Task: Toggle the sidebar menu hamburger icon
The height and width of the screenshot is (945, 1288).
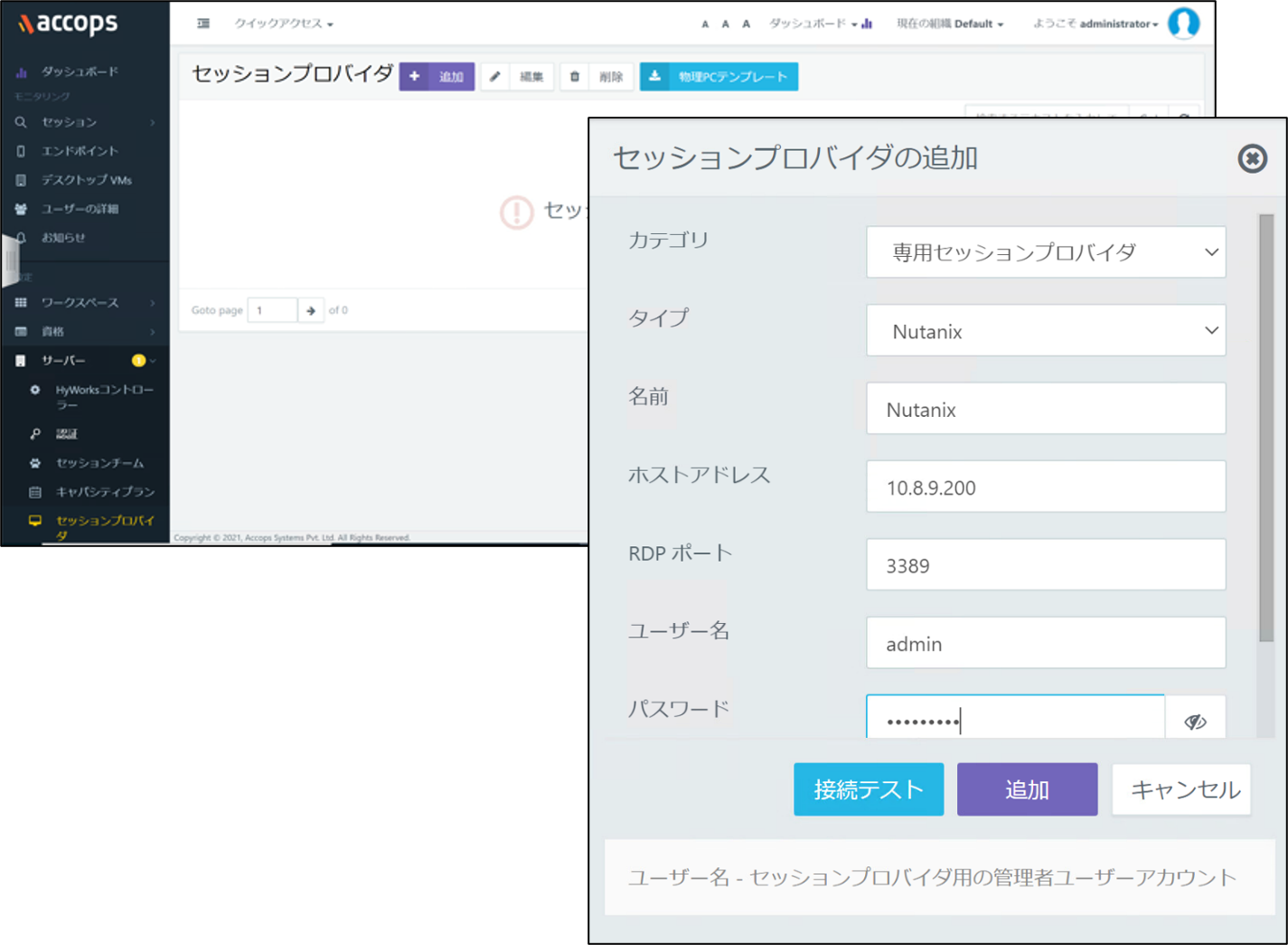Action: (203, 24)
